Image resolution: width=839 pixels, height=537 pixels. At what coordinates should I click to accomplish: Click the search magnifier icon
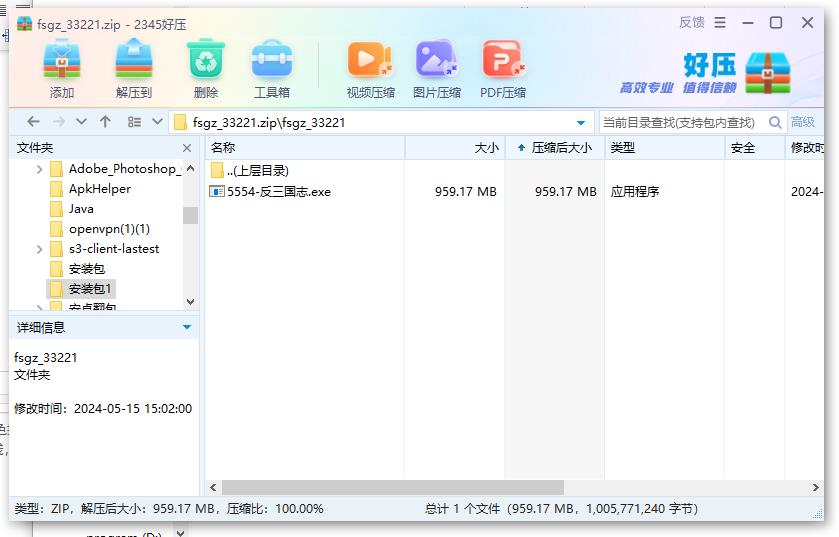(x=775, y=122)
